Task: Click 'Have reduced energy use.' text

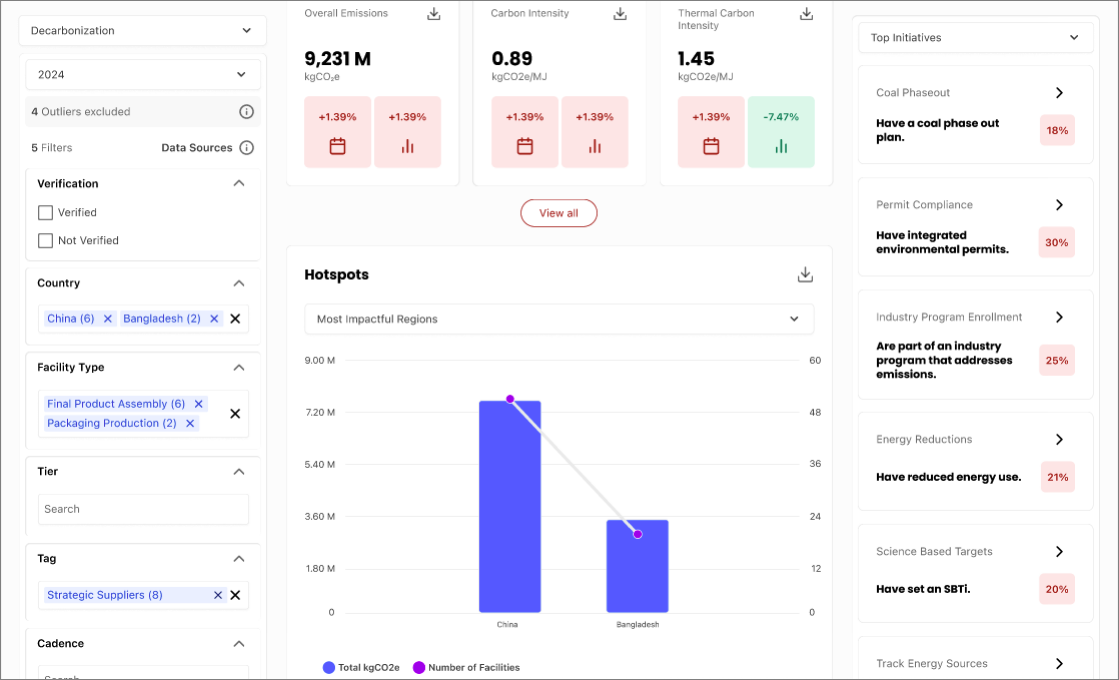Action: pos(948,477)
